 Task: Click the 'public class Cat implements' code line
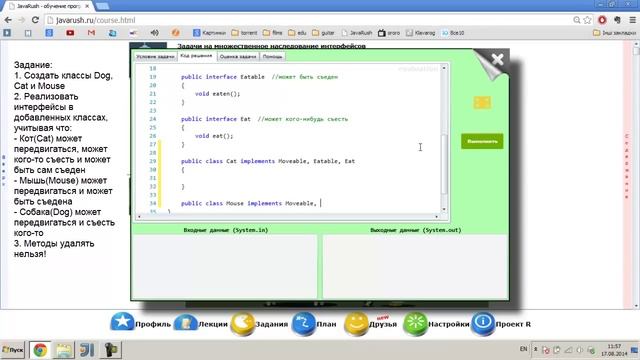point(268,161)
